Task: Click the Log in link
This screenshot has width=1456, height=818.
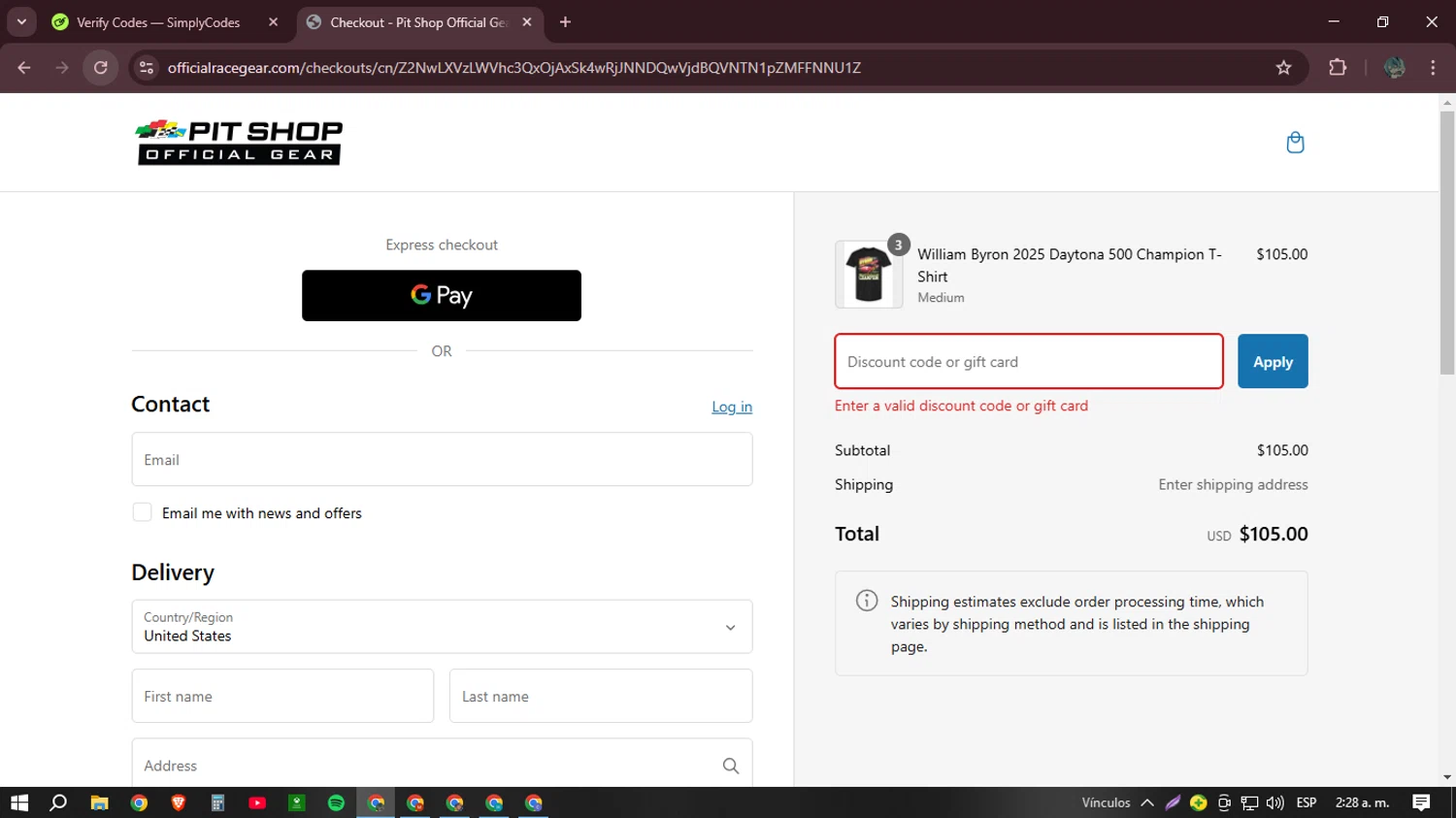Action: (x=732, y=407)
